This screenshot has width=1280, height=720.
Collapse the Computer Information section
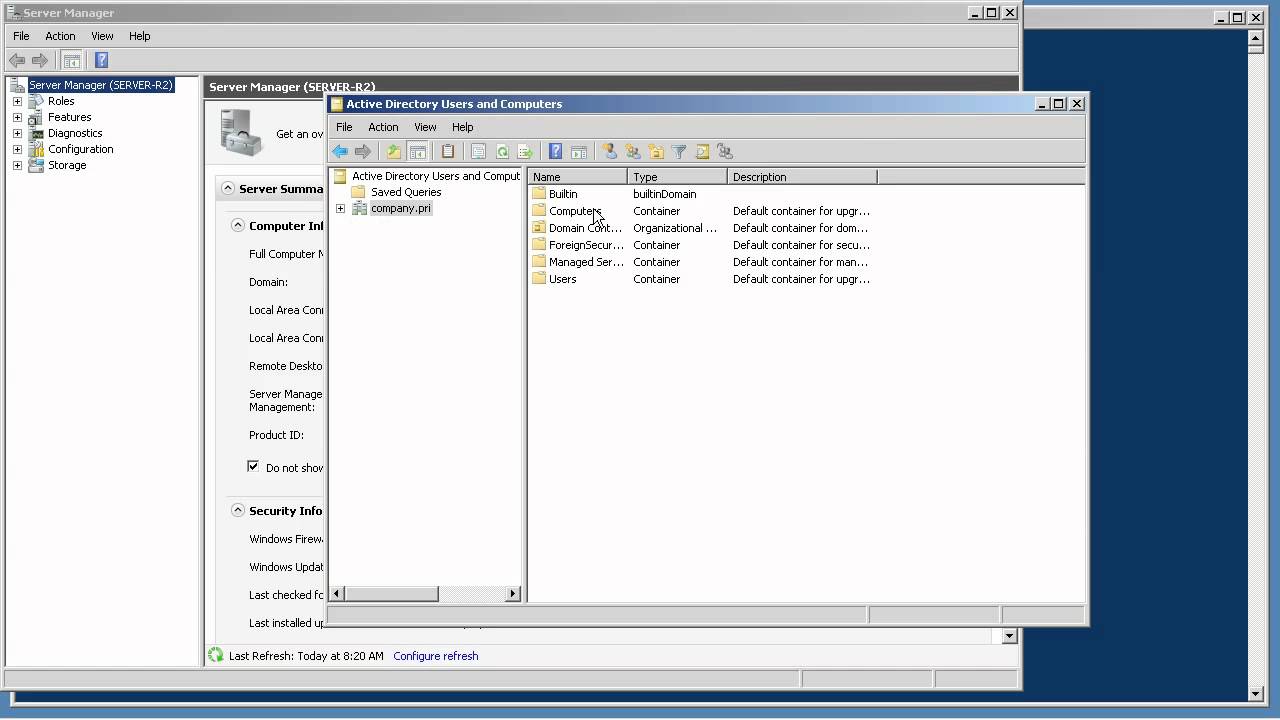coord(238,225)
